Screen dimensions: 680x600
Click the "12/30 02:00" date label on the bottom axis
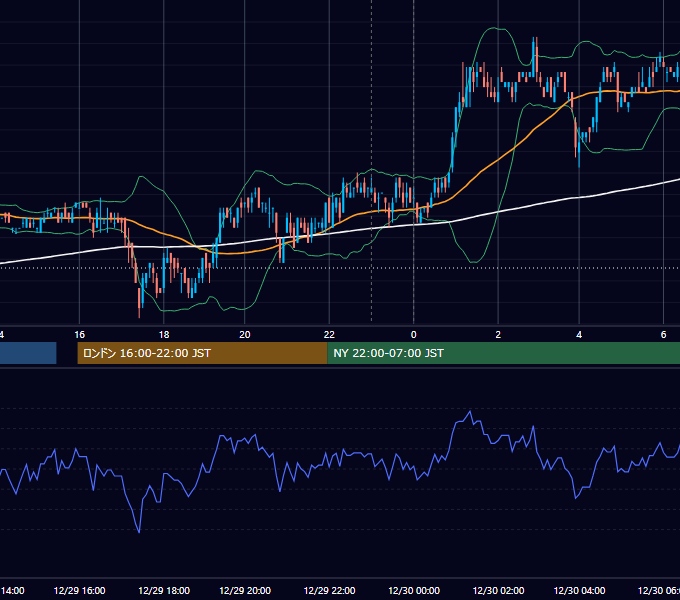click(498, 590)
